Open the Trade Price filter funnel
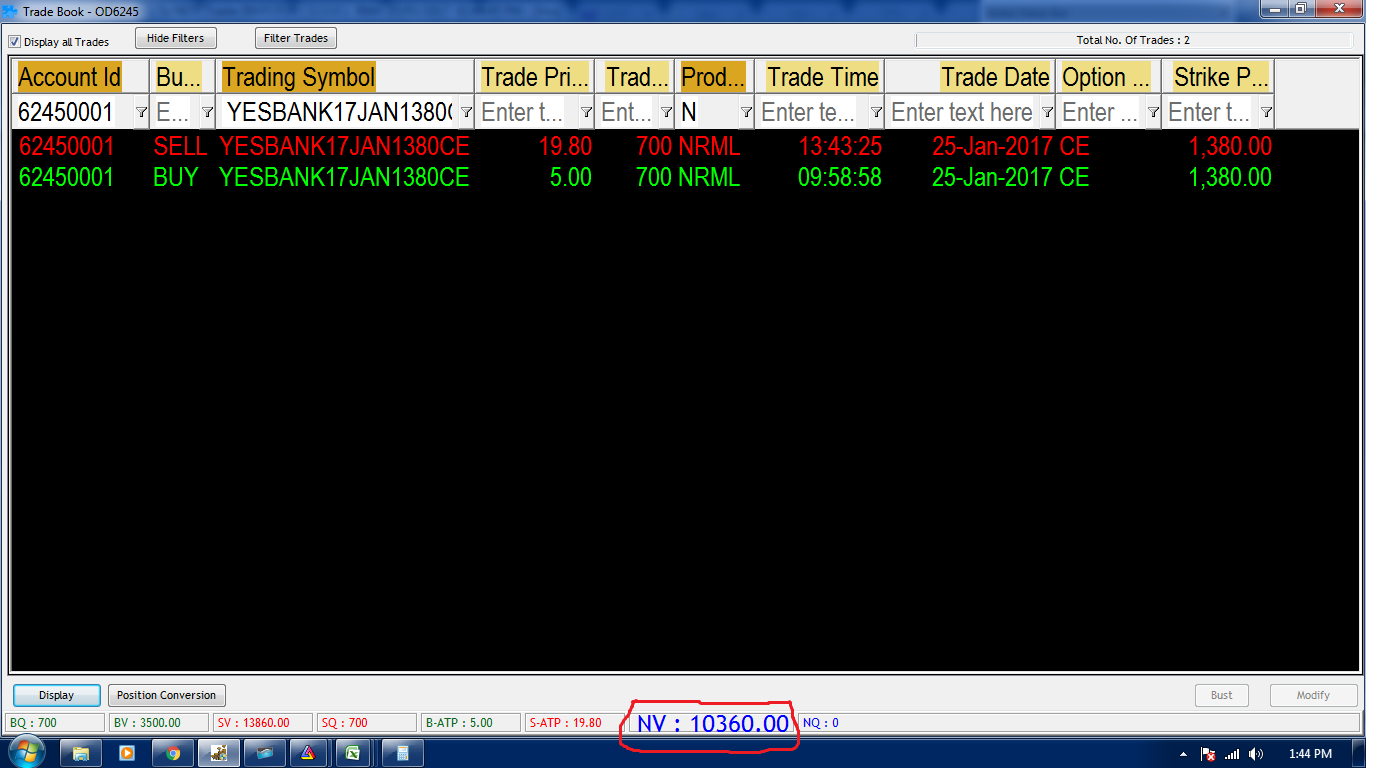1380x768 pixels. [586, 112]
